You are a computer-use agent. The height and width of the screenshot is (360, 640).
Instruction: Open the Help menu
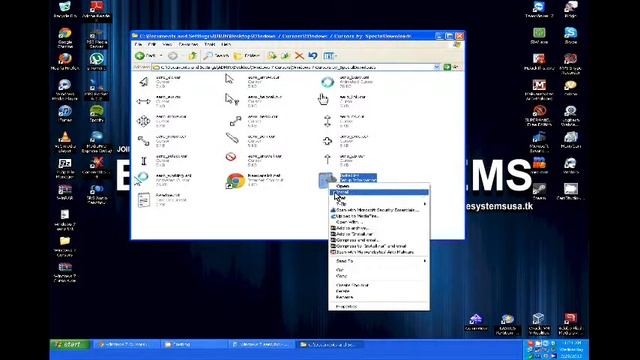click(226, 44)
